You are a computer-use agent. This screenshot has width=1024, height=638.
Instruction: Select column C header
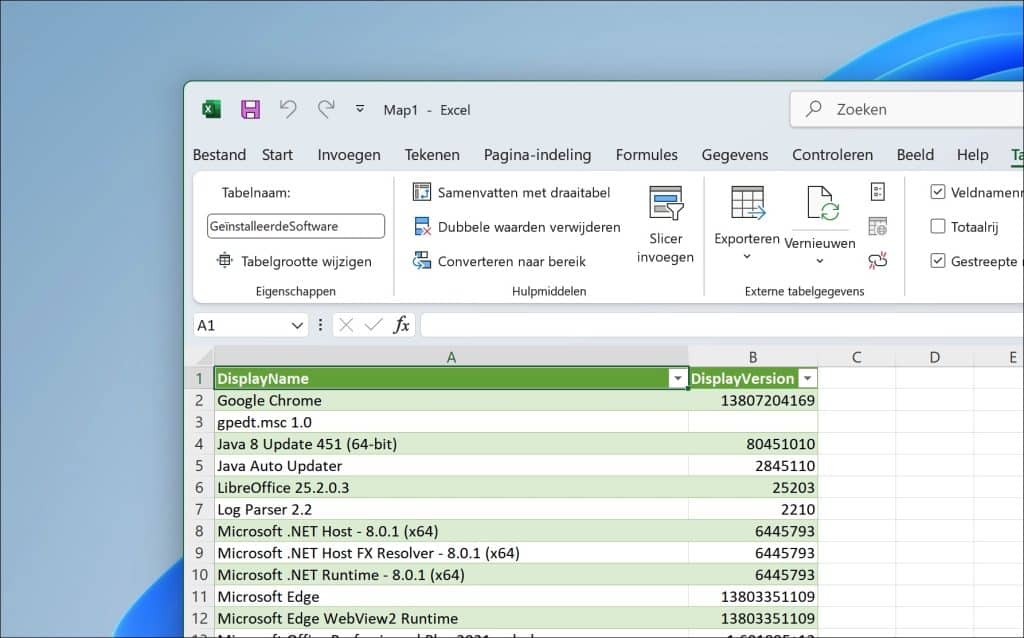(856, 357)
